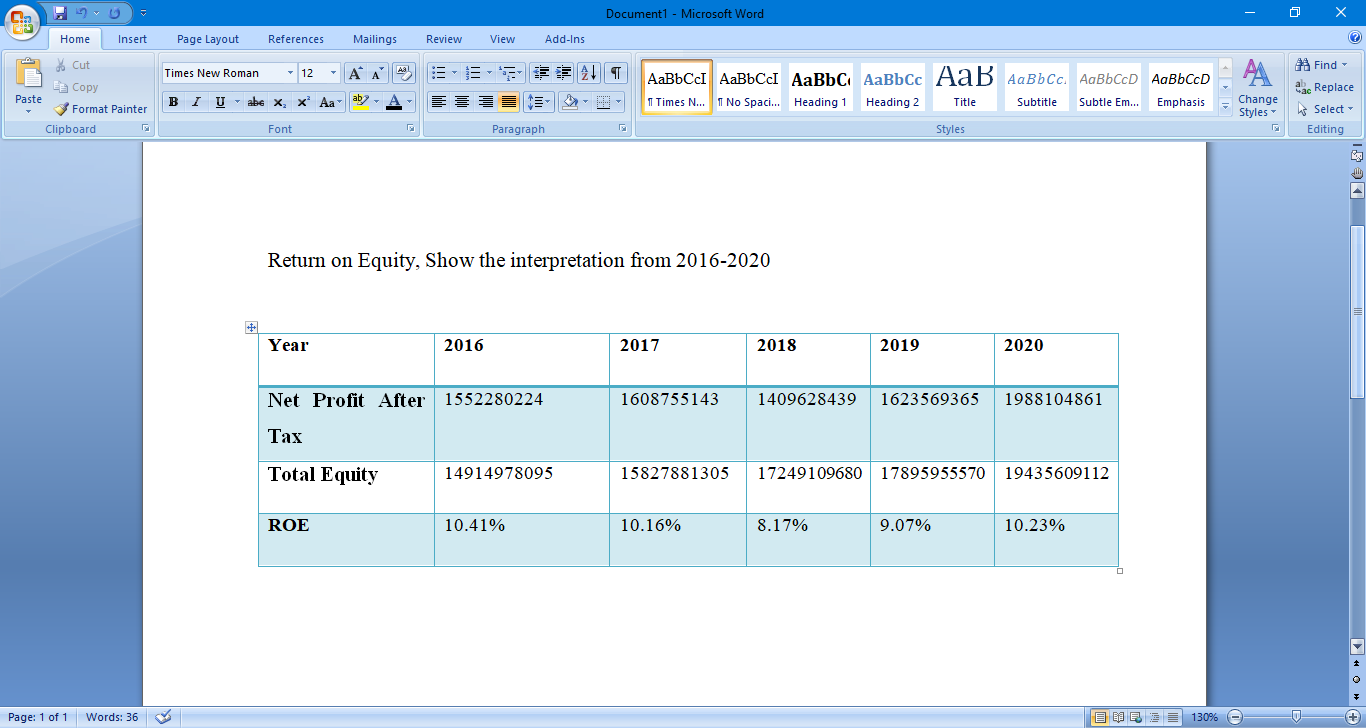Screen dimensions: 1366x728
Task: Clear formatting from the selection
Action: 404,73
